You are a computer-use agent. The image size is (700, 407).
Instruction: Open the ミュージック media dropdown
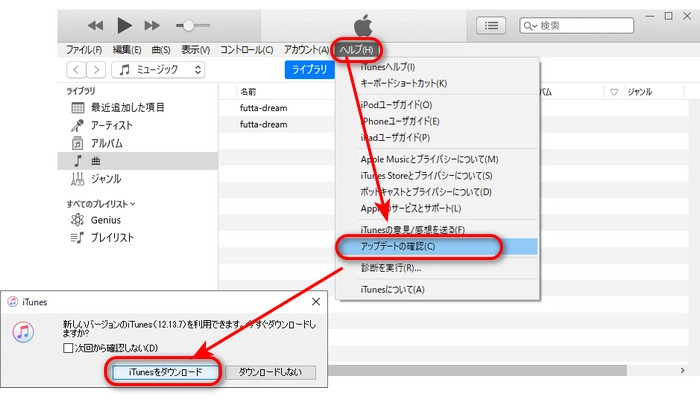(x=158, y=70)
